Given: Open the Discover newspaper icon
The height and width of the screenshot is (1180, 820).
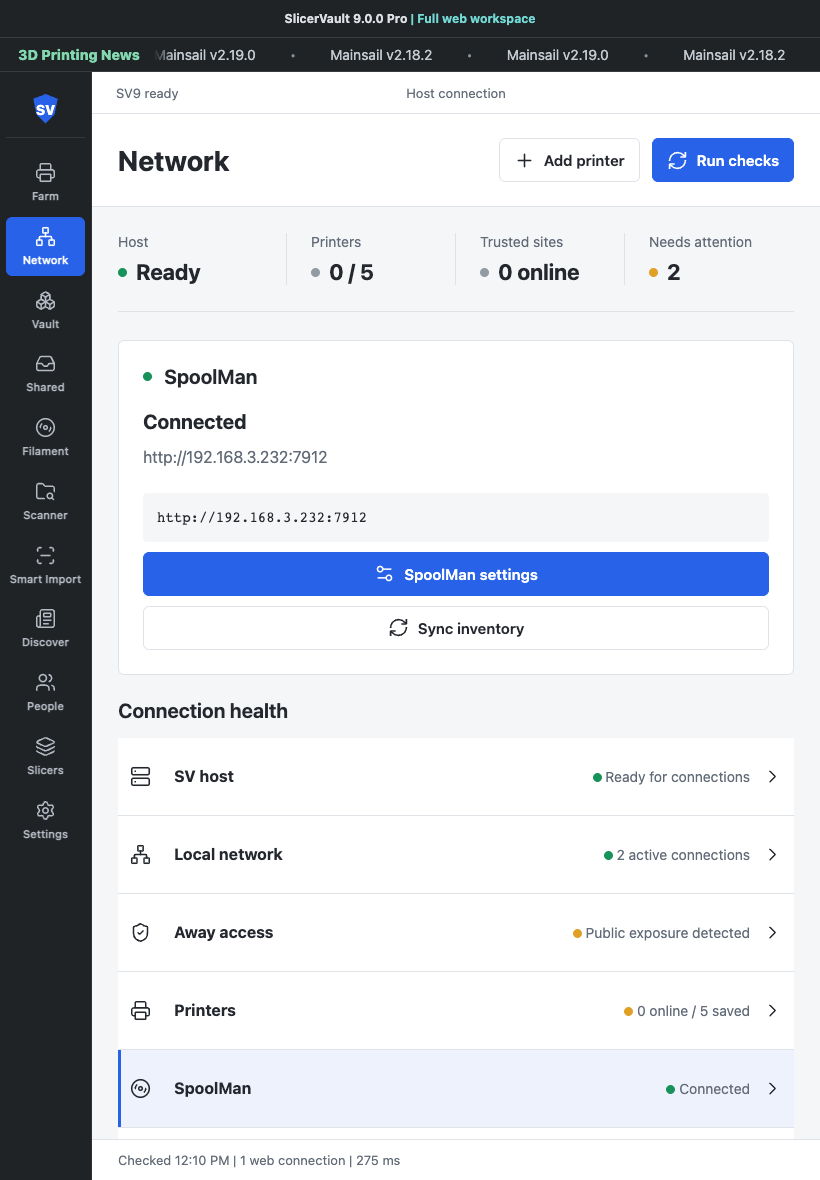Looking at the screenshot, I should tap(45, 619).
